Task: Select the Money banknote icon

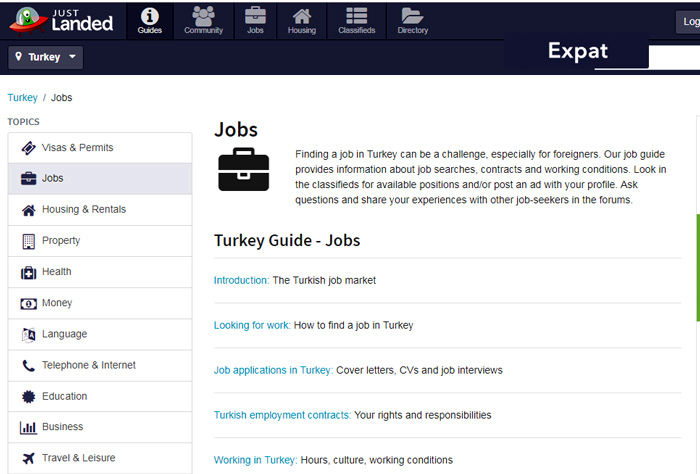Action: (29, 304)
